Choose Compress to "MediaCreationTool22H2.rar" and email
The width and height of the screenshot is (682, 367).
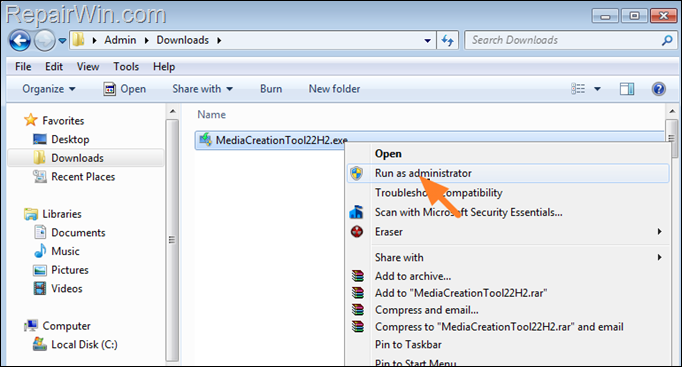(499, 327)
